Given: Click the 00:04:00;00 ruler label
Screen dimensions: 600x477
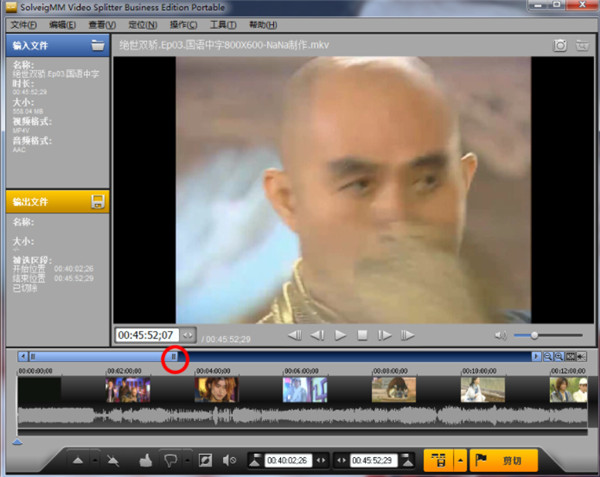Looking at the screenshot, I should 213,371.
